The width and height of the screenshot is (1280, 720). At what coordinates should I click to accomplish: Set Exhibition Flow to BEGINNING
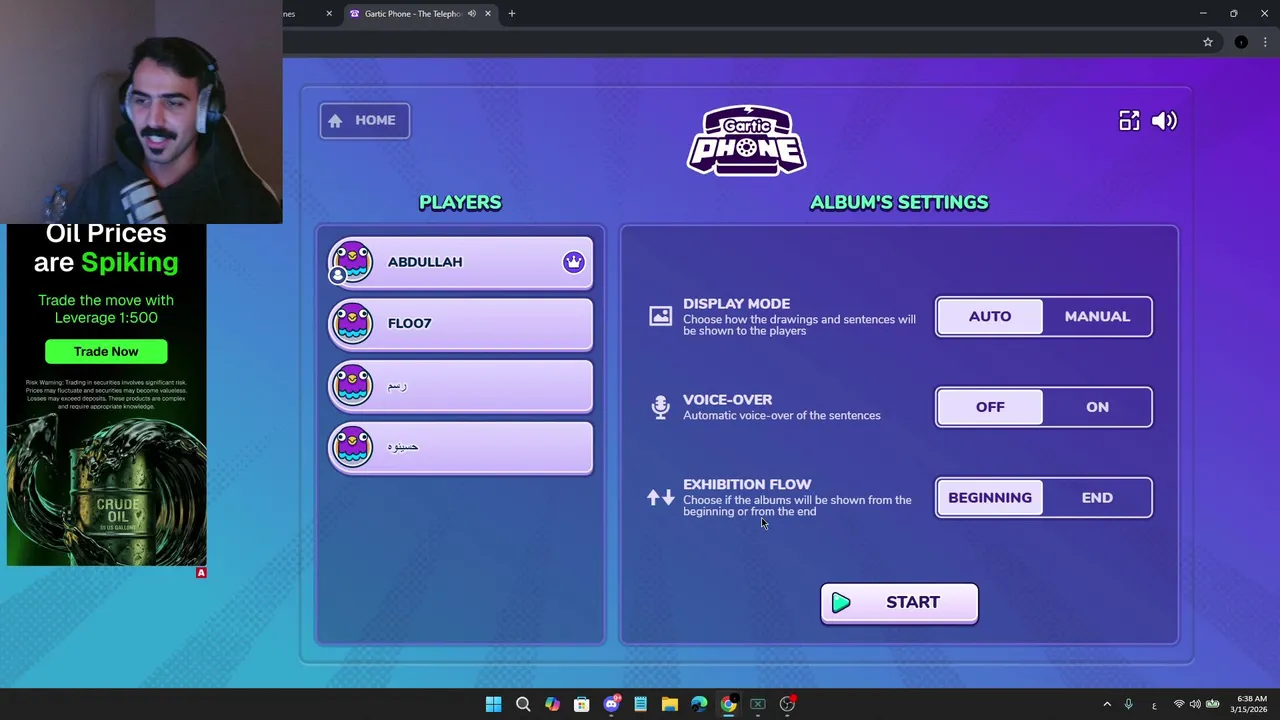pyautogui.click(x=990, y=497)
